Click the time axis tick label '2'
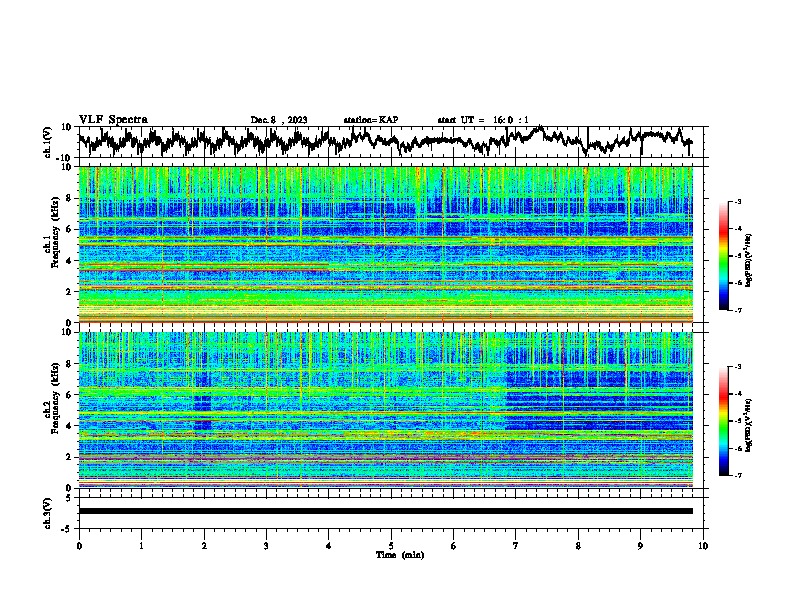Viewport: 792px width, 612px height. pyautogui.click(x=204, y=546)
